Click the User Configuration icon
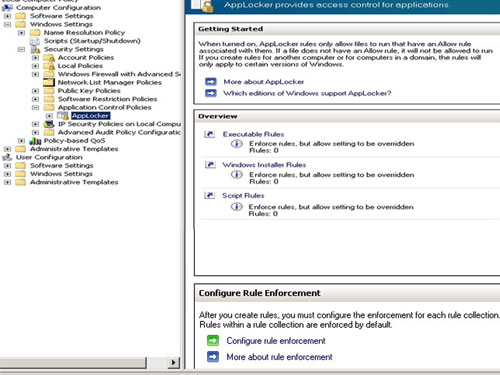Screen dimensions: 500x375 [7, 157]
